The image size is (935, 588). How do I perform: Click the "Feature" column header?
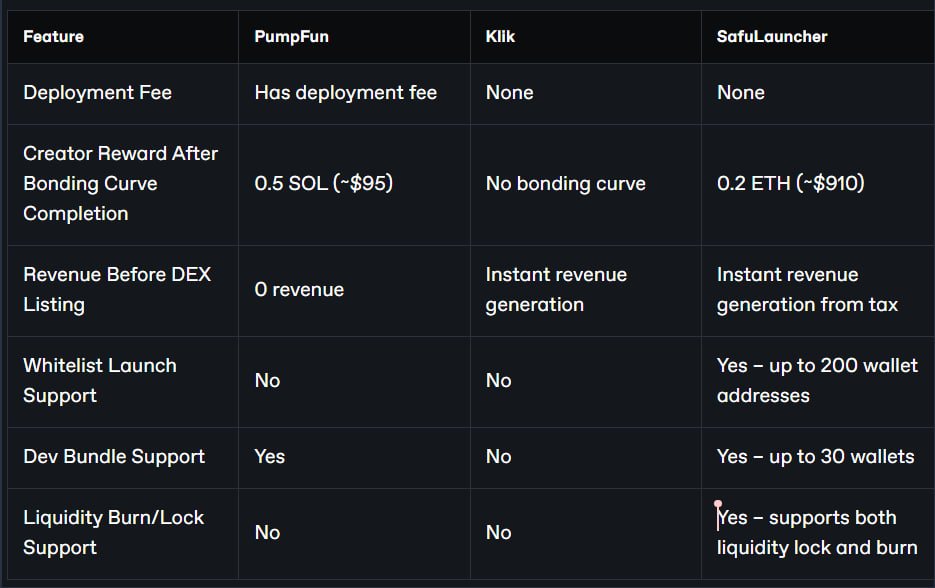[x=54, y=36]
